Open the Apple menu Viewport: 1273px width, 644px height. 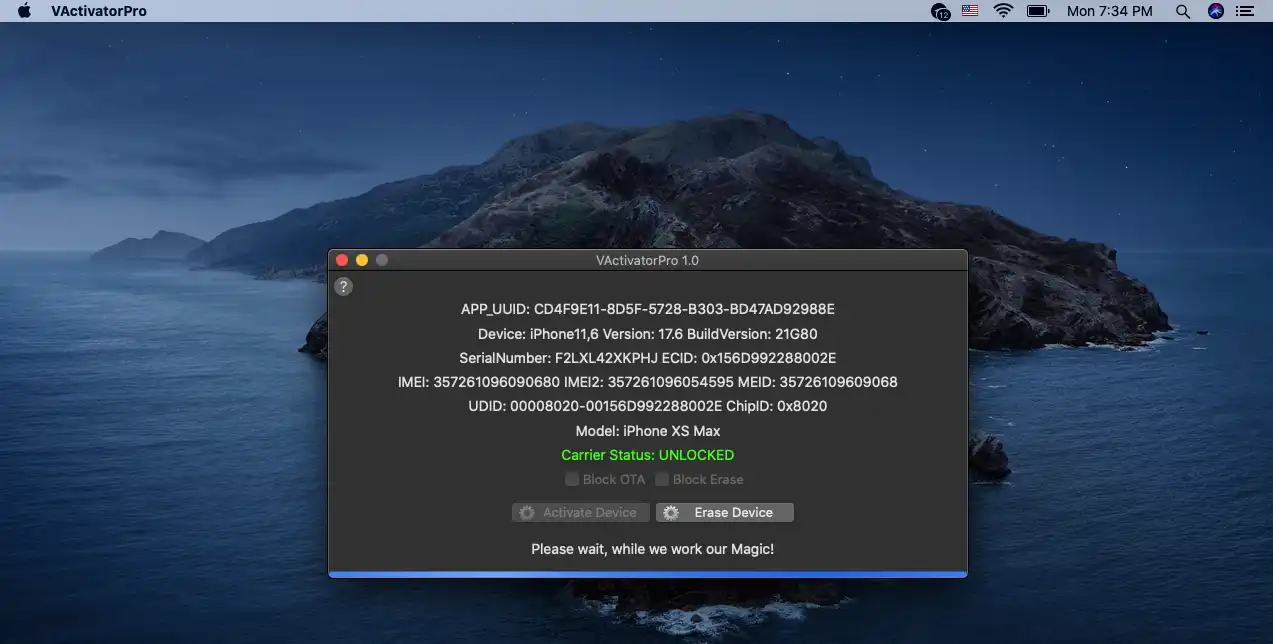click(24, 11)
